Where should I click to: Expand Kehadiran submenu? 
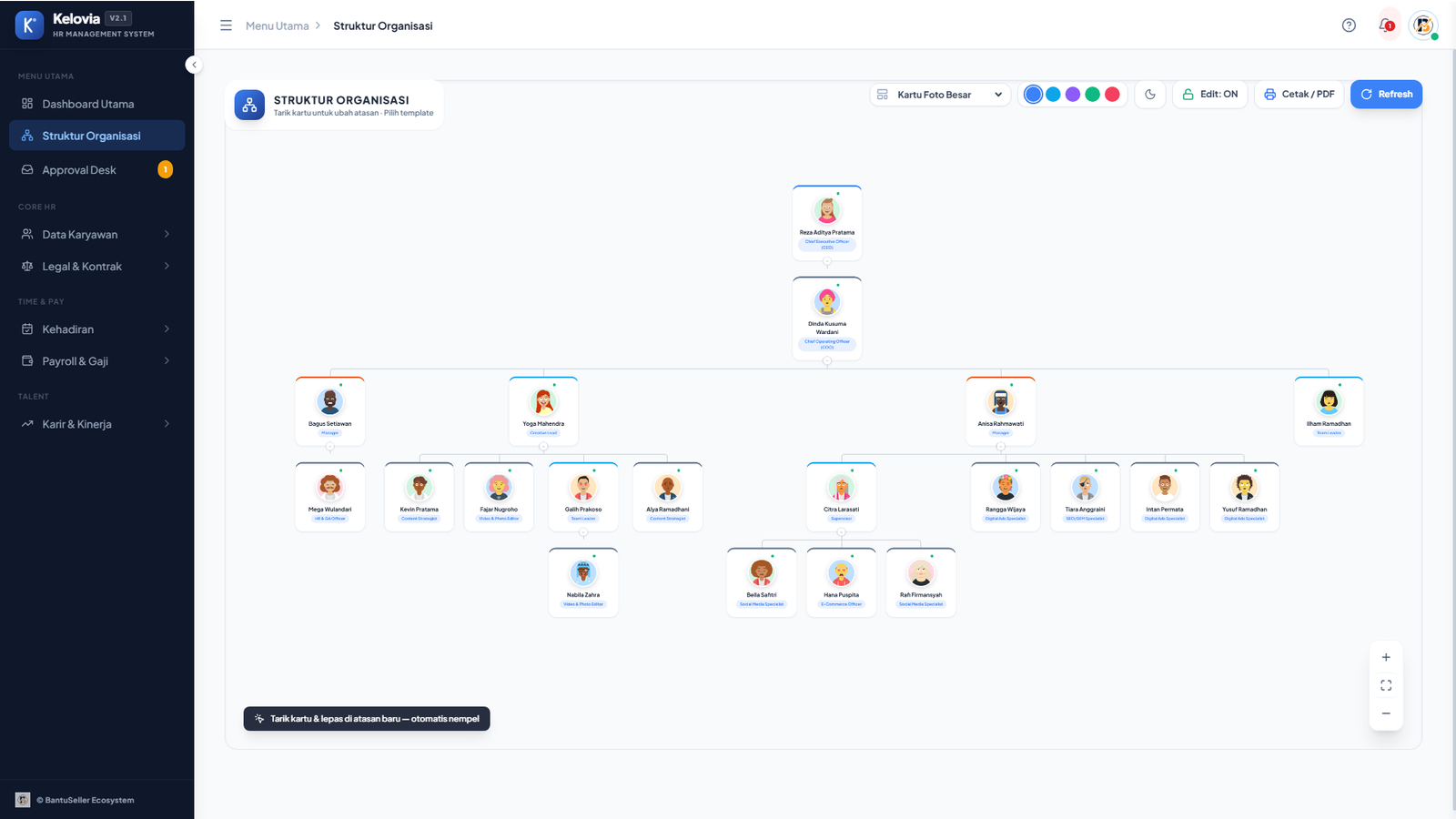click(x=96, y=329)
